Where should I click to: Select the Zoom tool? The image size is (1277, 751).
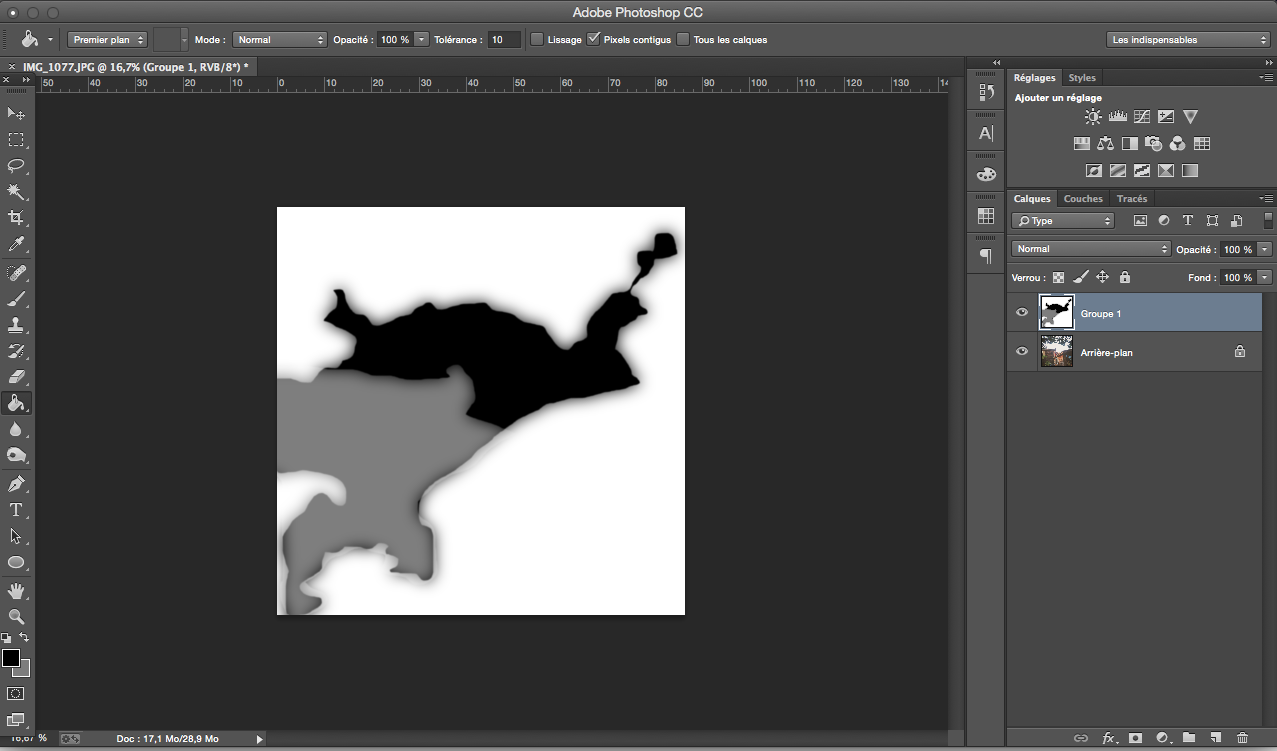[x=16, y=617]
